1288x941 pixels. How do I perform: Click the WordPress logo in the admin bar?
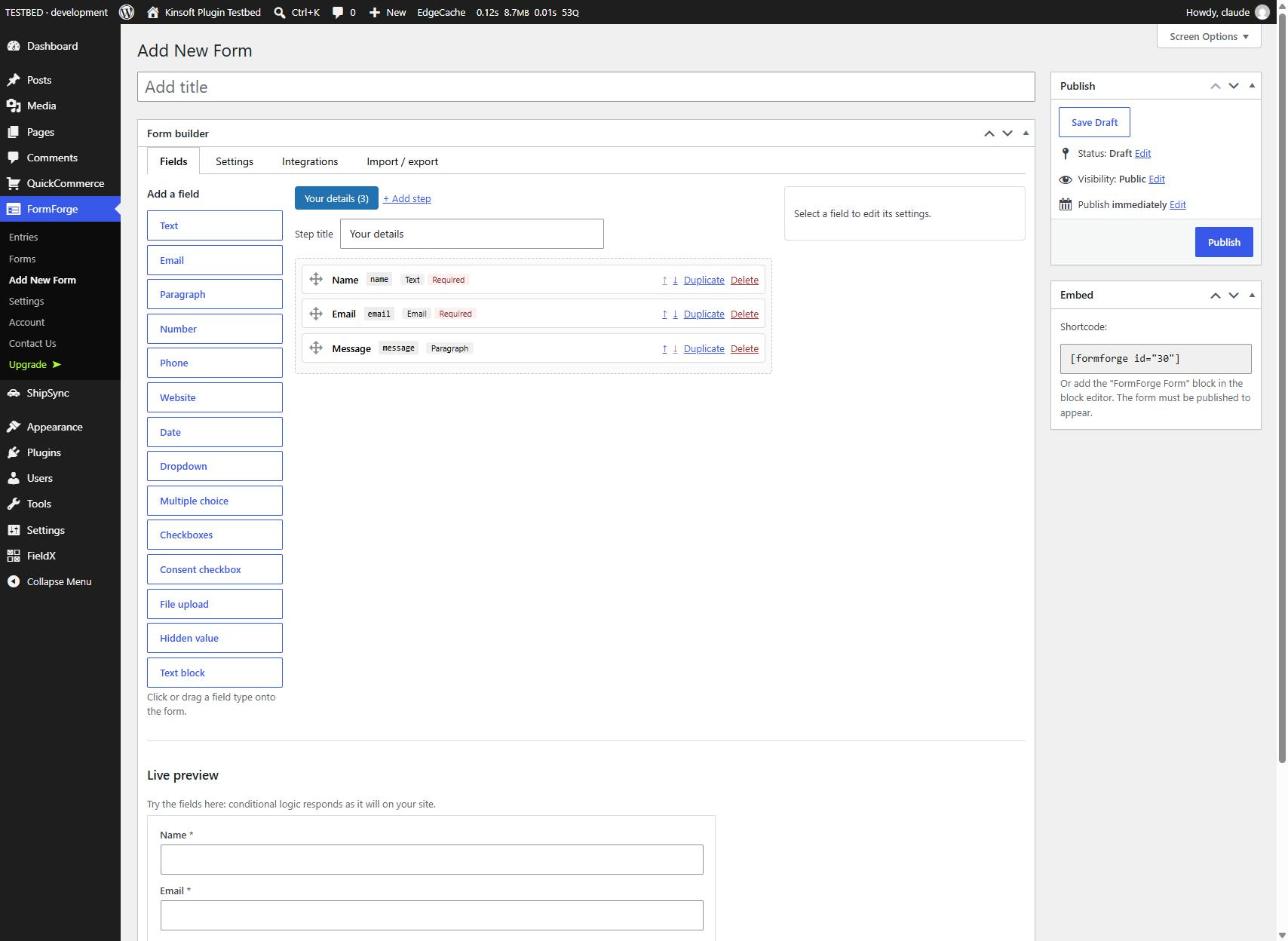pos(127,12)
